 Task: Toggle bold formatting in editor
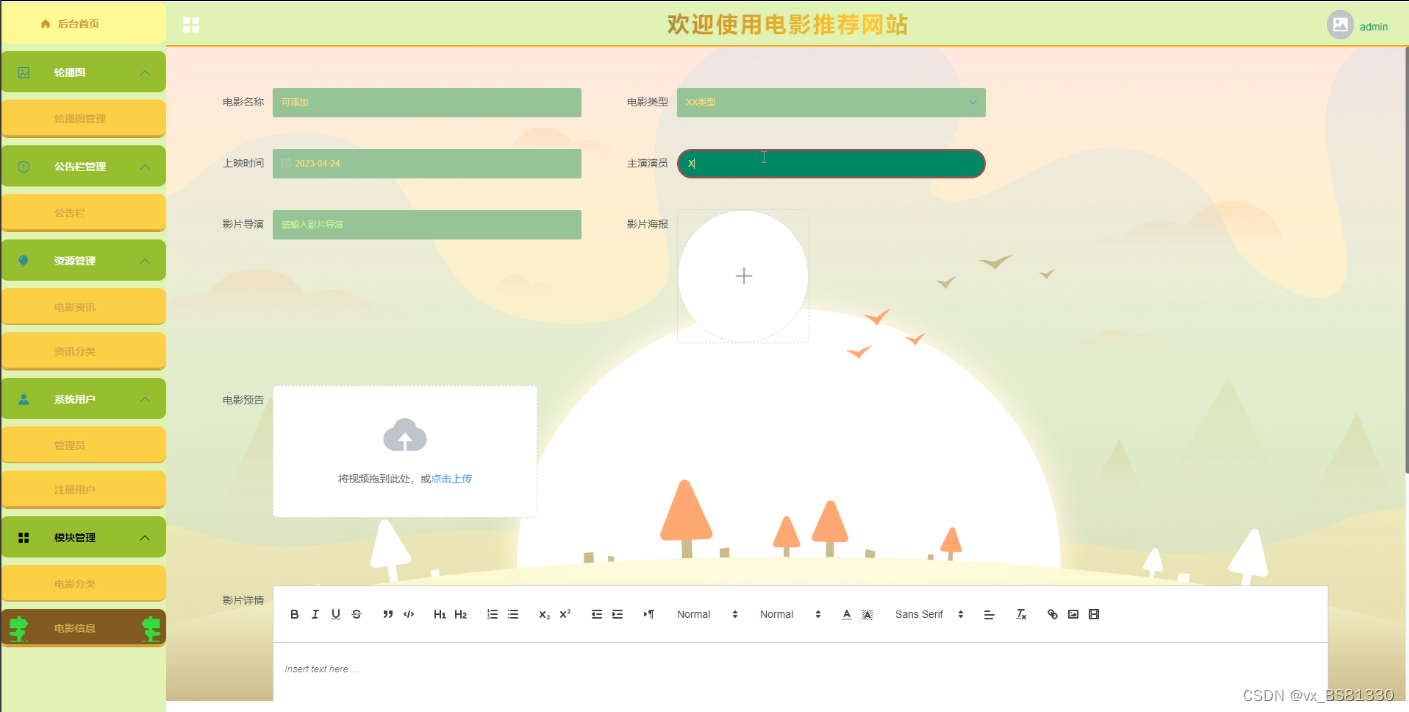294,614
